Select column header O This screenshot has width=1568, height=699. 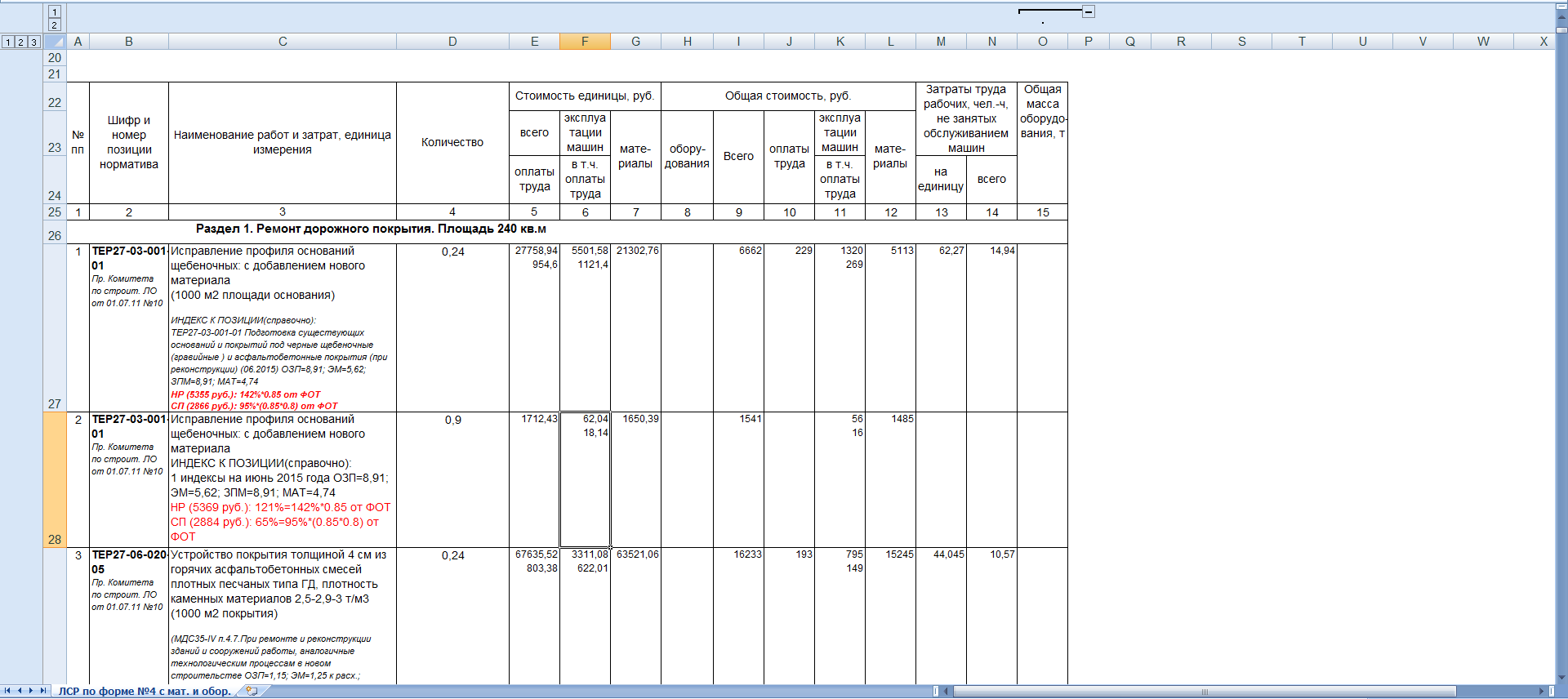click(1042, 42)
